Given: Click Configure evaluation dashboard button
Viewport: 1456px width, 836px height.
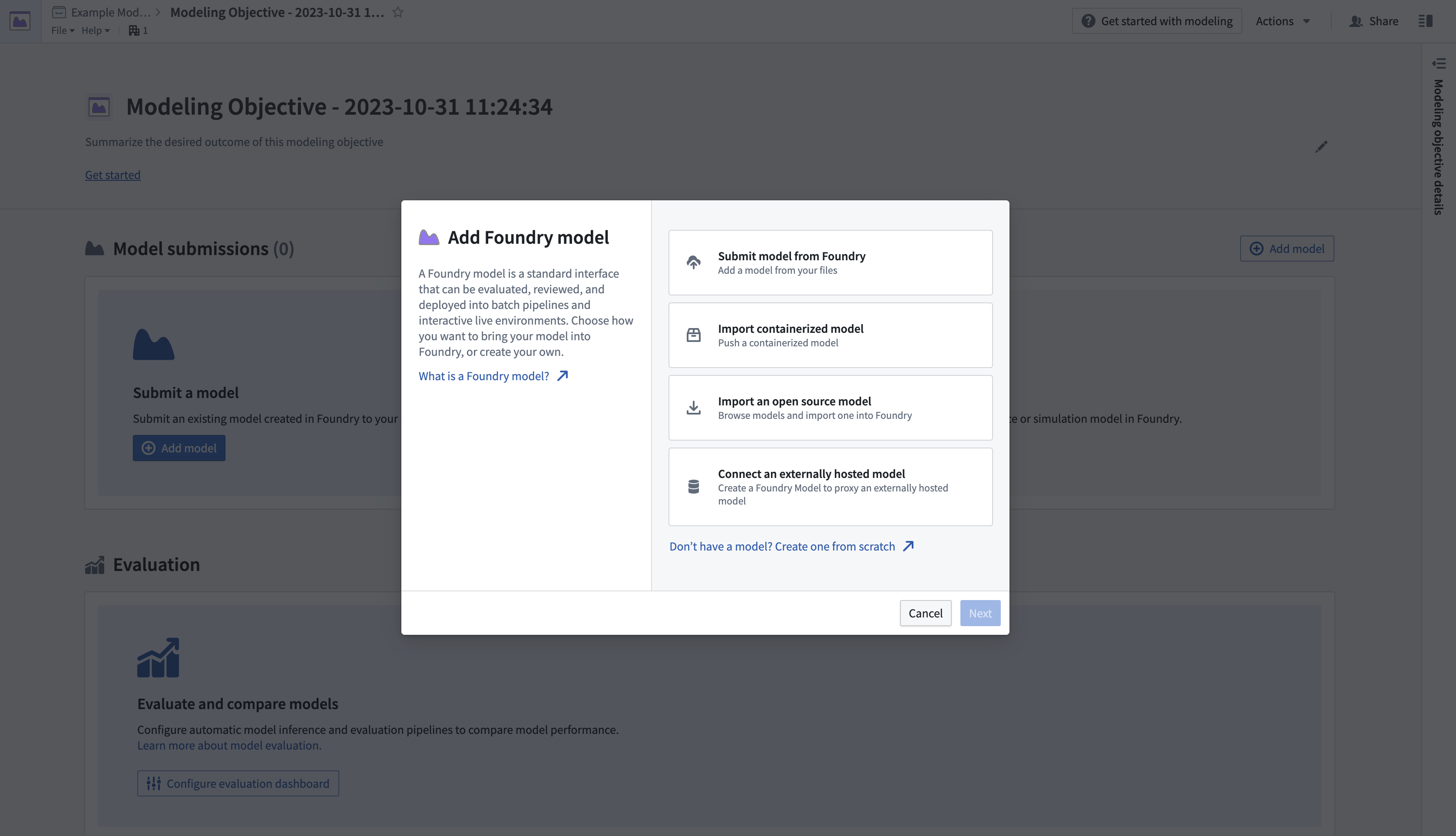Looking at the screenshot, I should pos(238,783).
